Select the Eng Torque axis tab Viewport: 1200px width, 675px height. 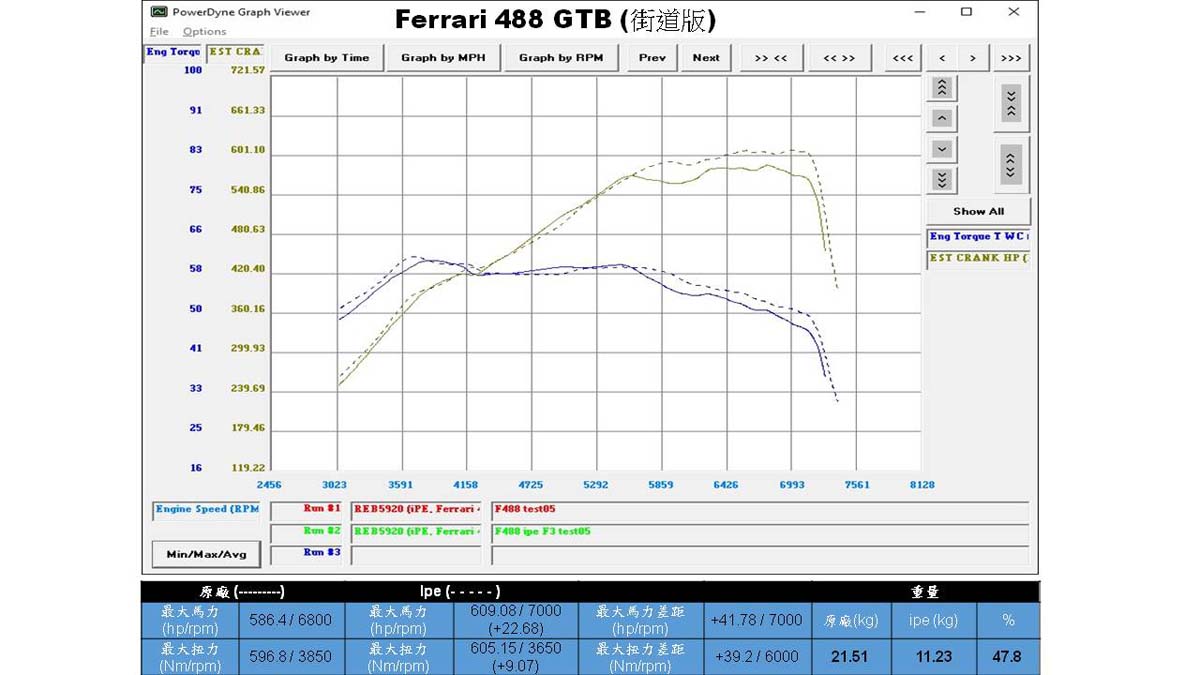(x=174, y=52)
